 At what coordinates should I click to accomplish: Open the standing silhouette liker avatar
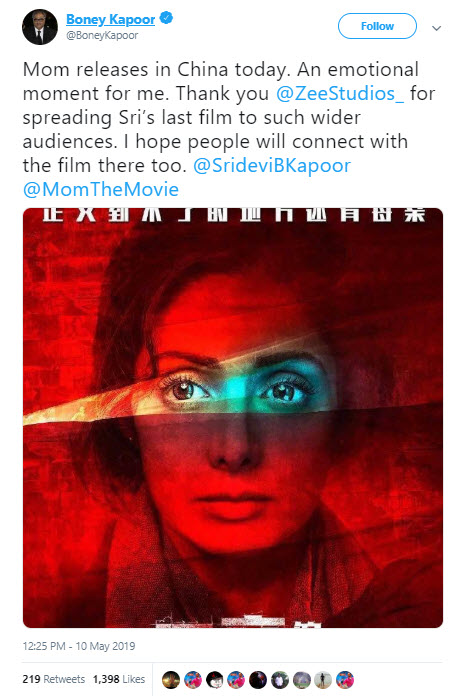pyautogui.click(x=323, y=680)
